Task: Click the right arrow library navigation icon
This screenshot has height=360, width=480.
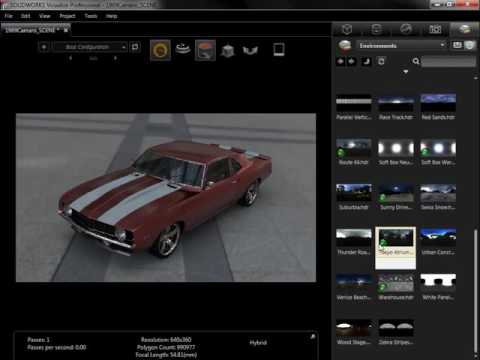Action: click(352, 61)
